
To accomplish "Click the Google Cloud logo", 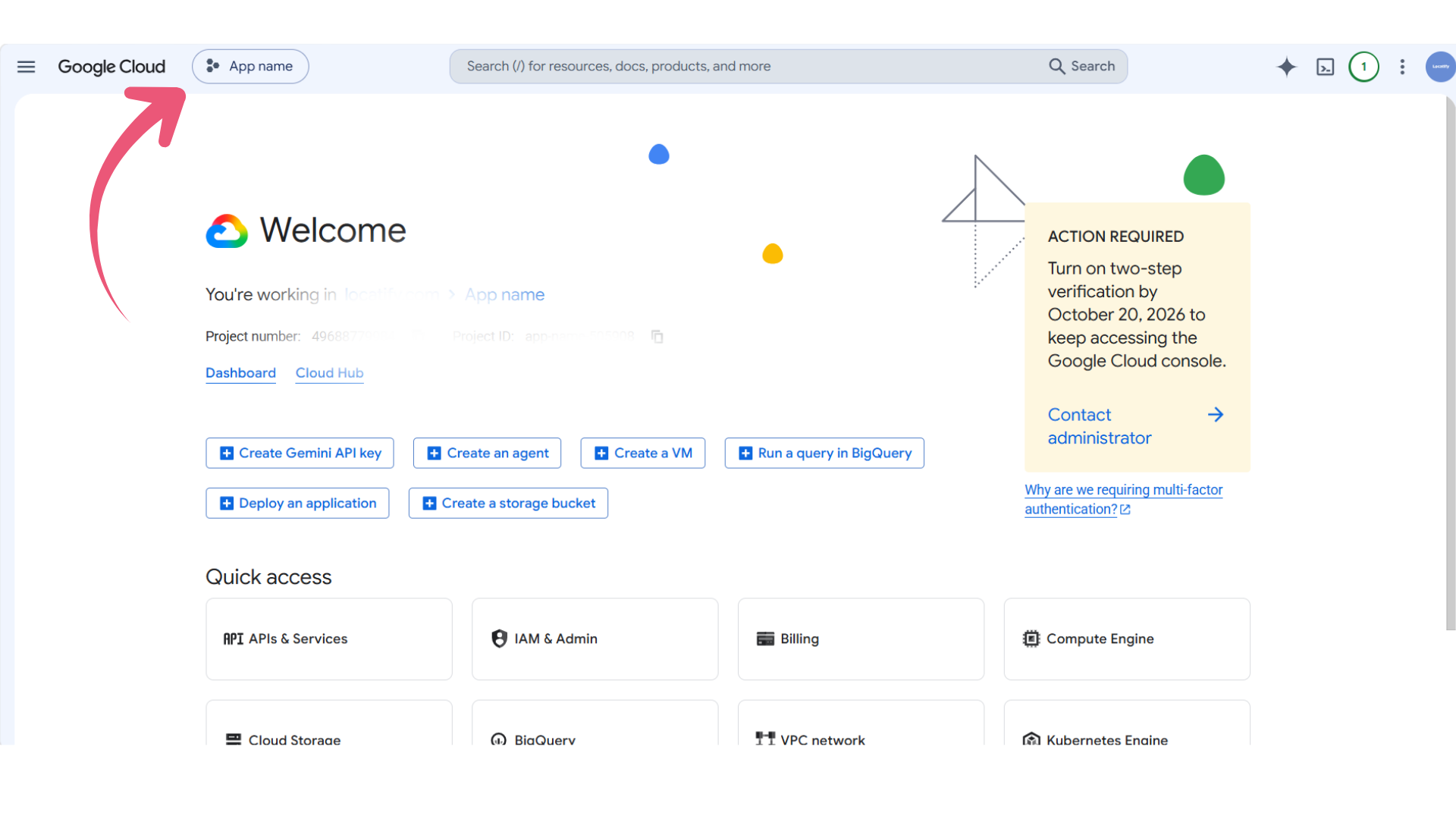I will click(x=111, y=67).
